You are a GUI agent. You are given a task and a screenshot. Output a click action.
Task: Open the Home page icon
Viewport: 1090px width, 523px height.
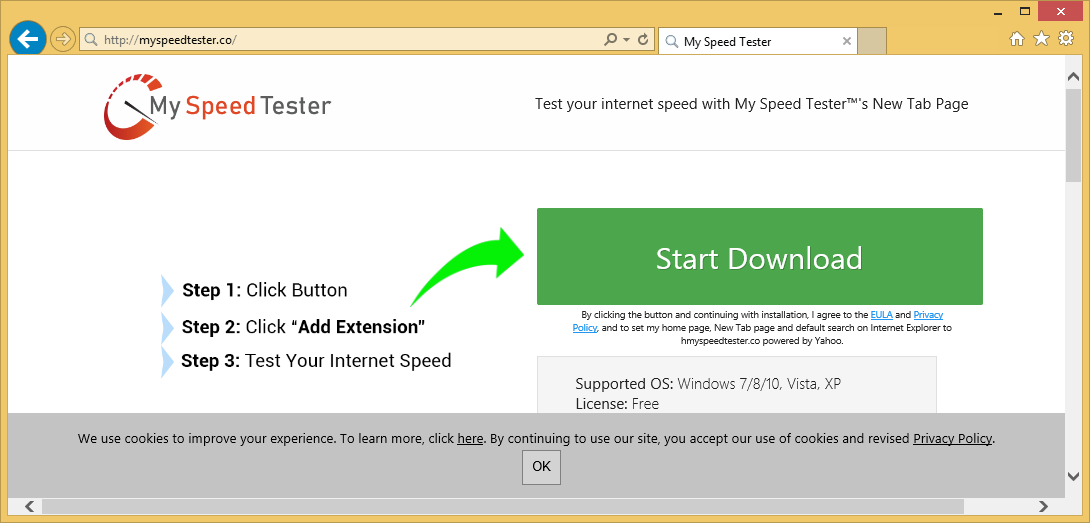tap(1017, 39)
